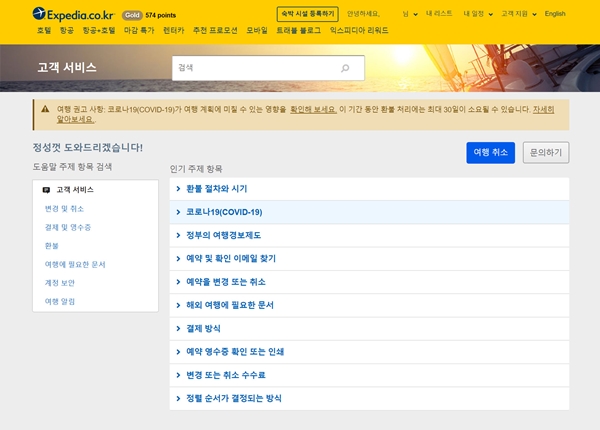This screenshot has height=430, width=600.
Task: Go to the 렌터카 menu item
Action: (177, 32)
